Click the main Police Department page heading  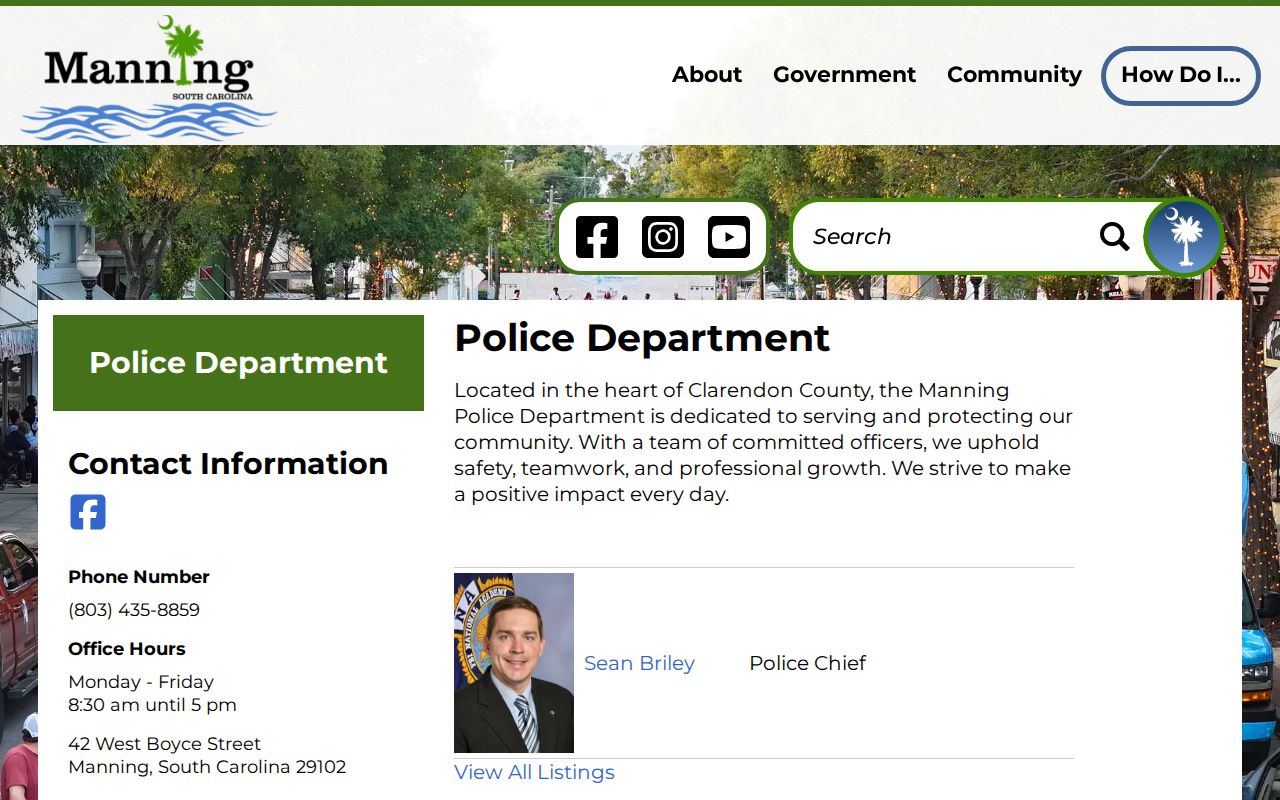(x=642, y=338)
